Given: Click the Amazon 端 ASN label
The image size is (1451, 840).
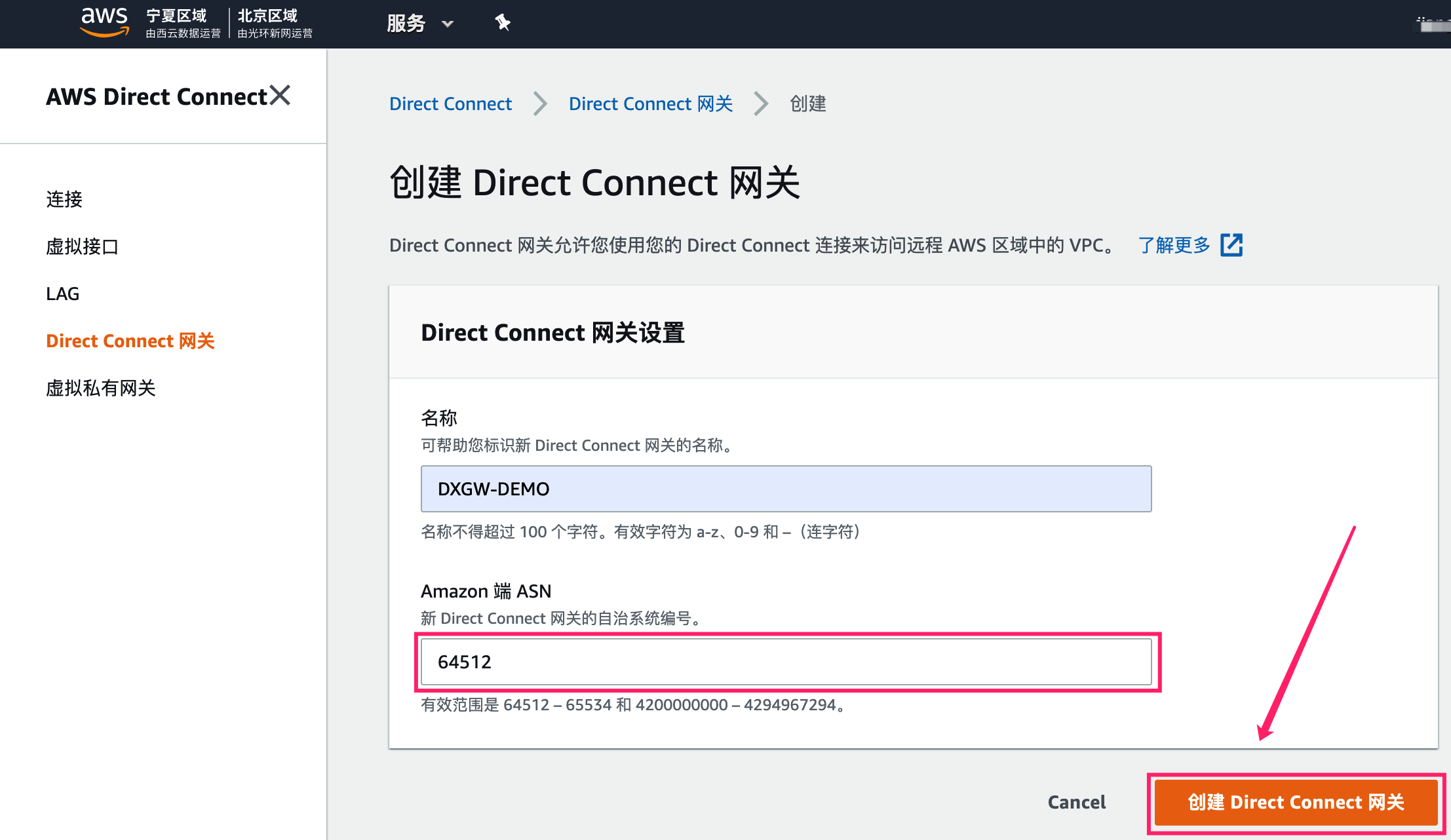Looking at the screenshot, I should (x=486, y=591).
